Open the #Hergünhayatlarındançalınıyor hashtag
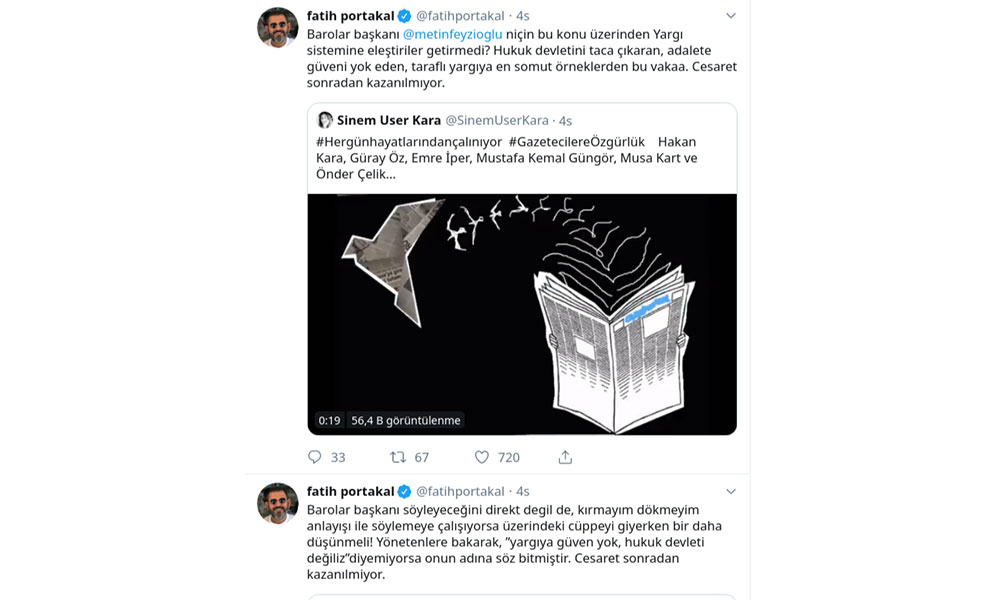This screenshot has width=1000, height=600. (x=409, y=142)
